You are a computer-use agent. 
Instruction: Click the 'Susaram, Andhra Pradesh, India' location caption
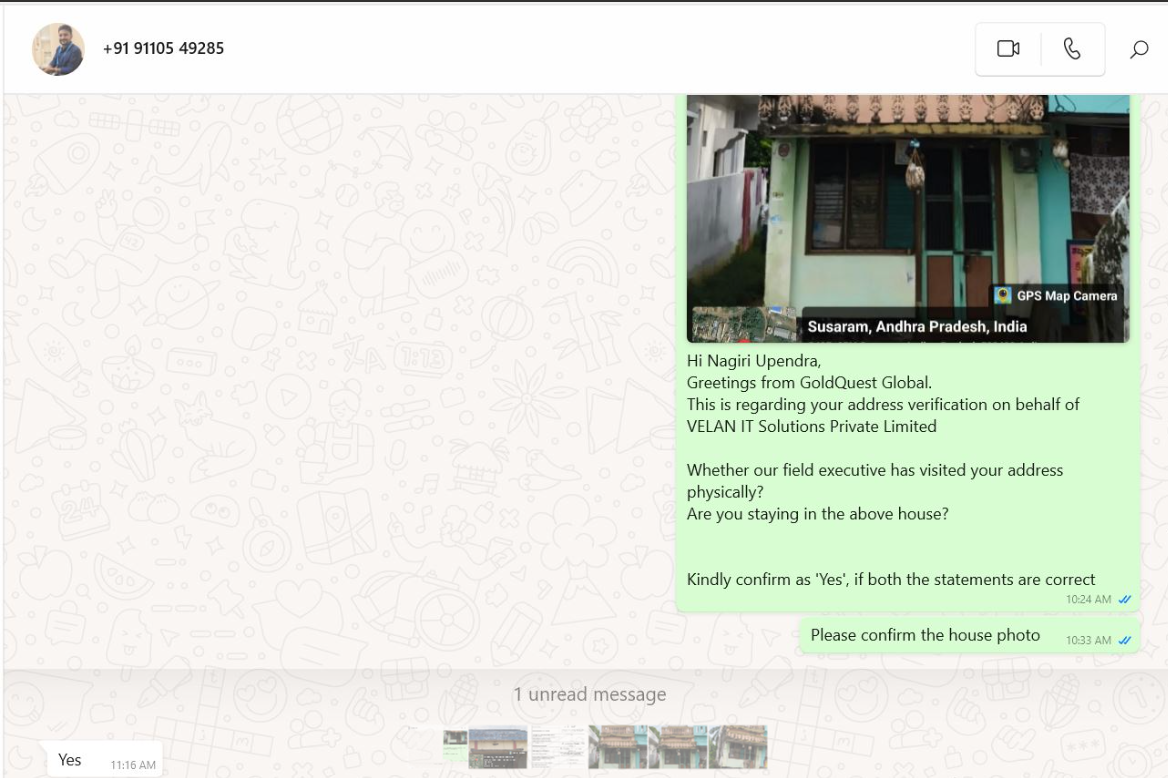917,326
